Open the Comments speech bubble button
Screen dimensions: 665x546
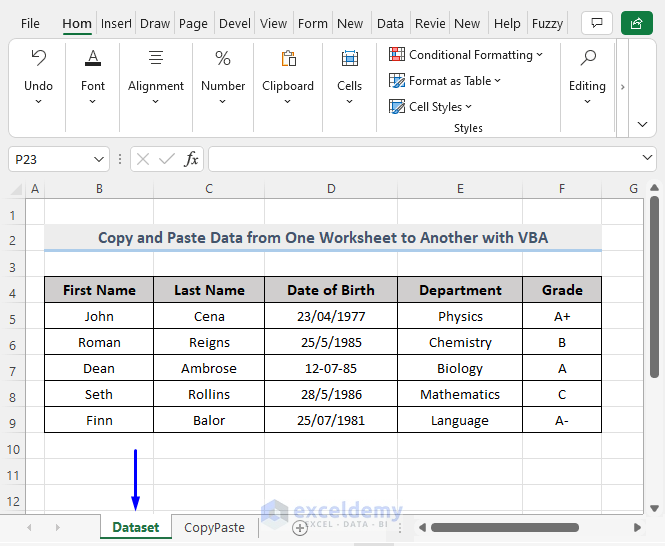597,23
